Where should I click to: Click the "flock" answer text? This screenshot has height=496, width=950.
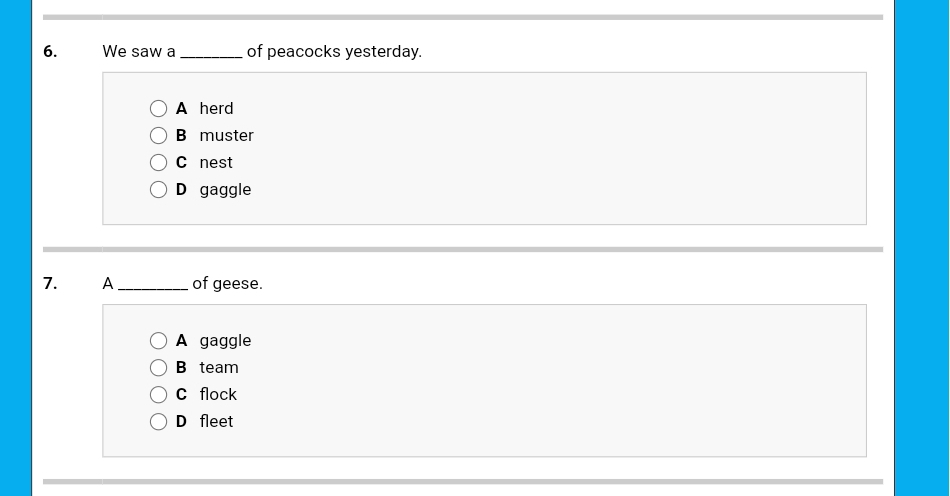(218, 395)
